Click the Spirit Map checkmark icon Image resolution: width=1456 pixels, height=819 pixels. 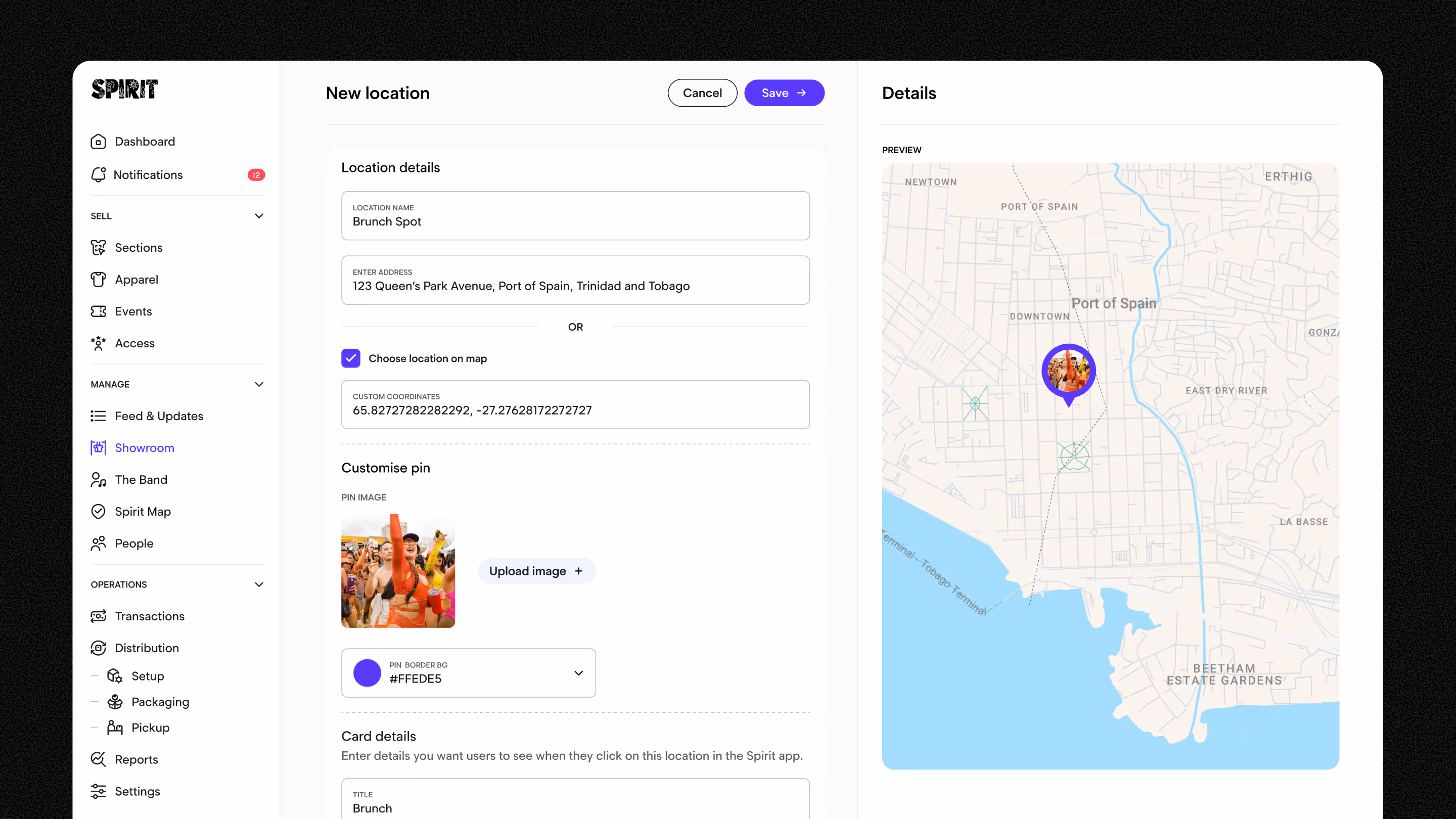click(99, 512)
